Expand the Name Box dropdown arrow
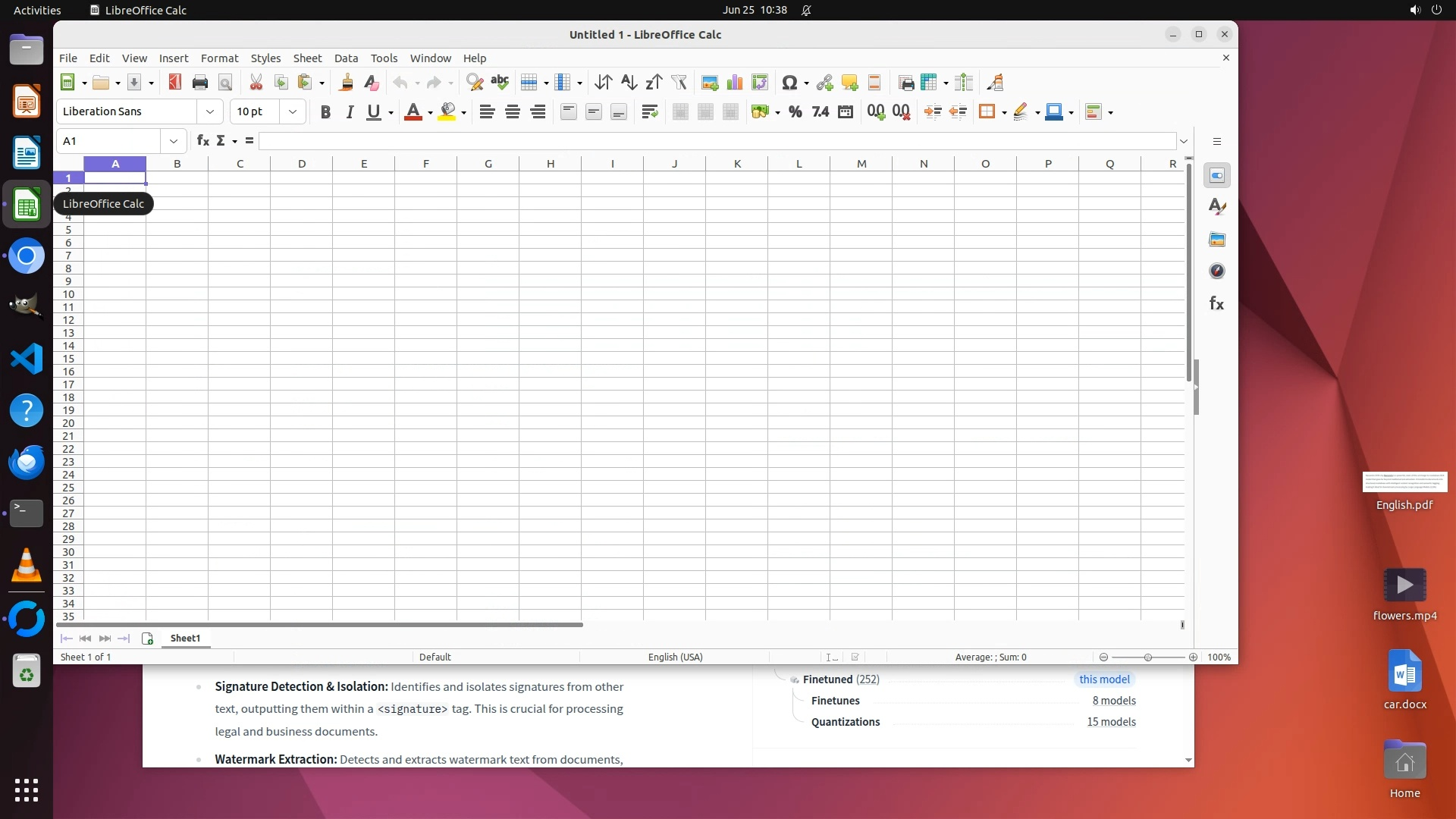The width and height of the screenshot is (1456, 819). [174, 141]
